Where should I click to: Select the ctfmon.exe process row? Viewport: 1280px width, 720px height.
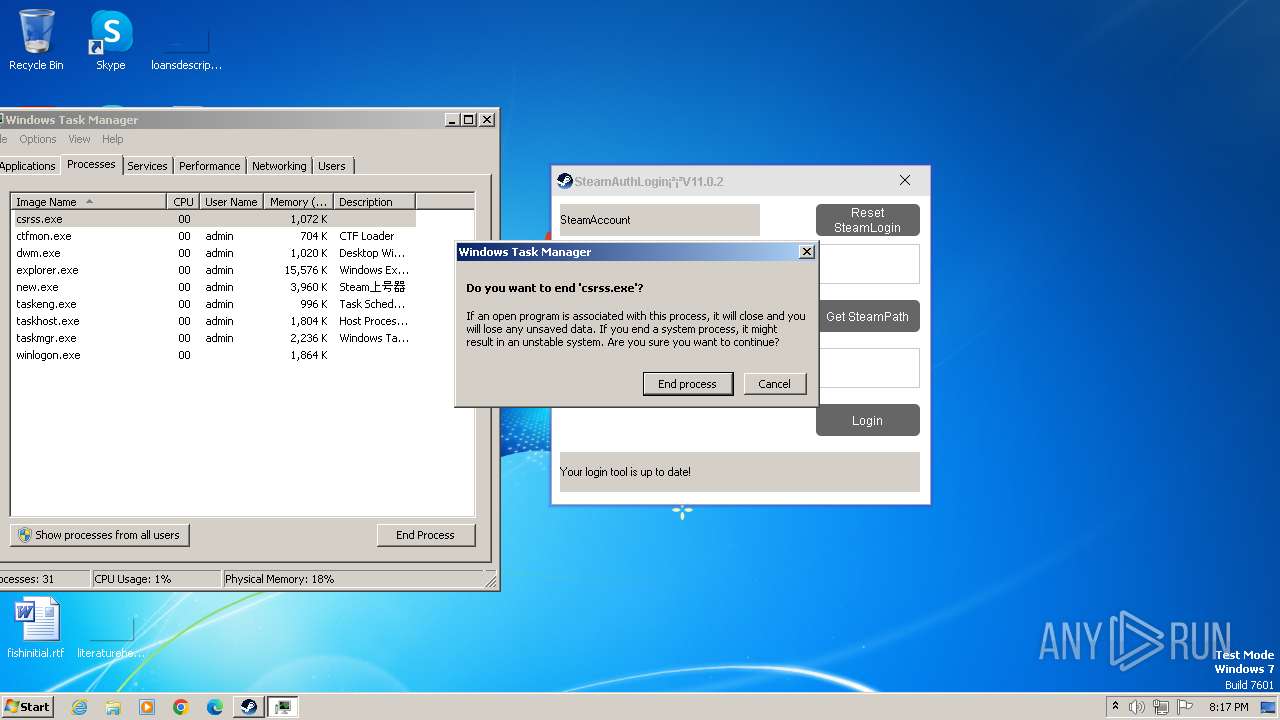[213, 236]
